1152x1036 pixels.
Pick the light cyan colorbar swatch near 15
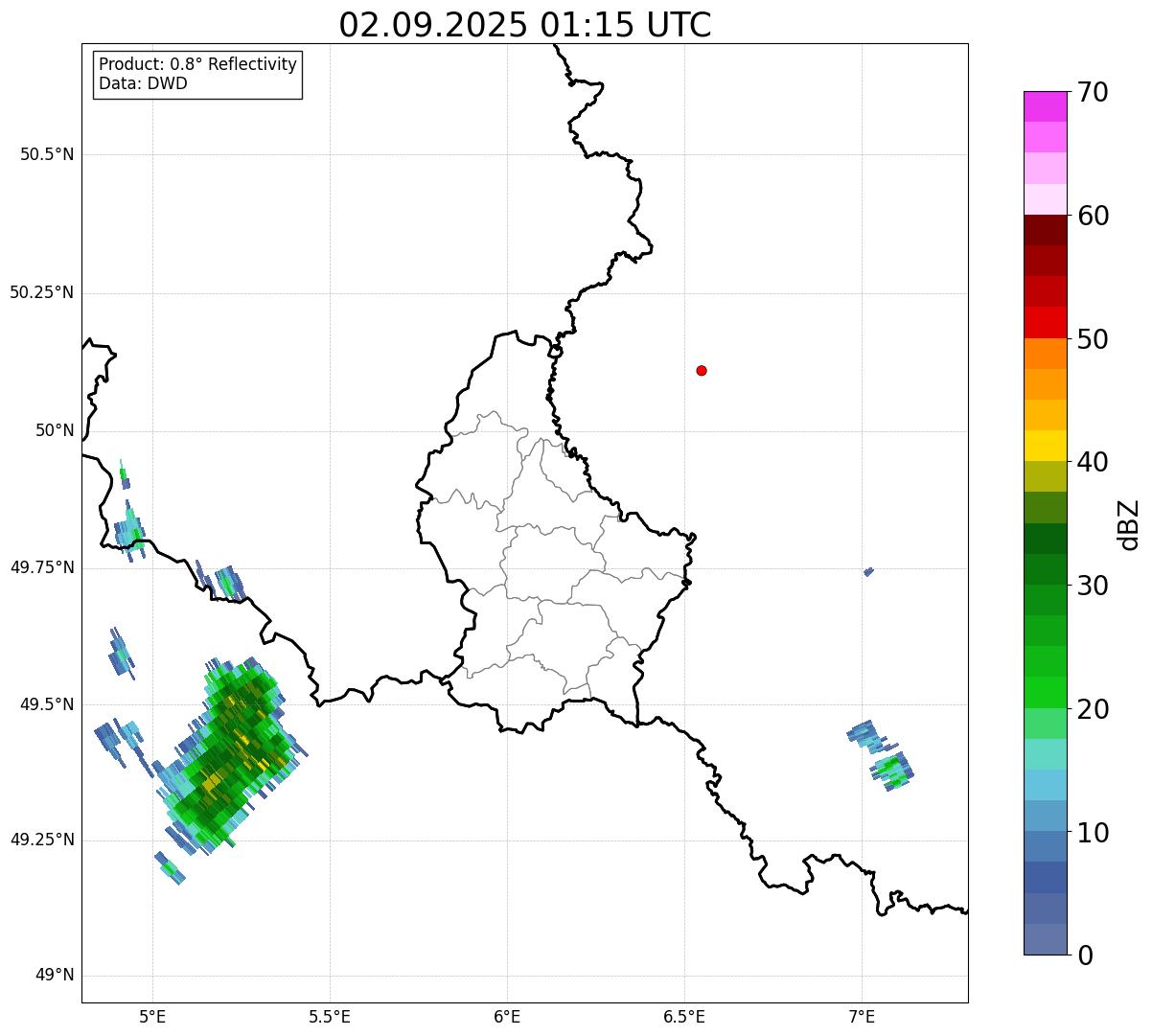(x=1045, y=754)
